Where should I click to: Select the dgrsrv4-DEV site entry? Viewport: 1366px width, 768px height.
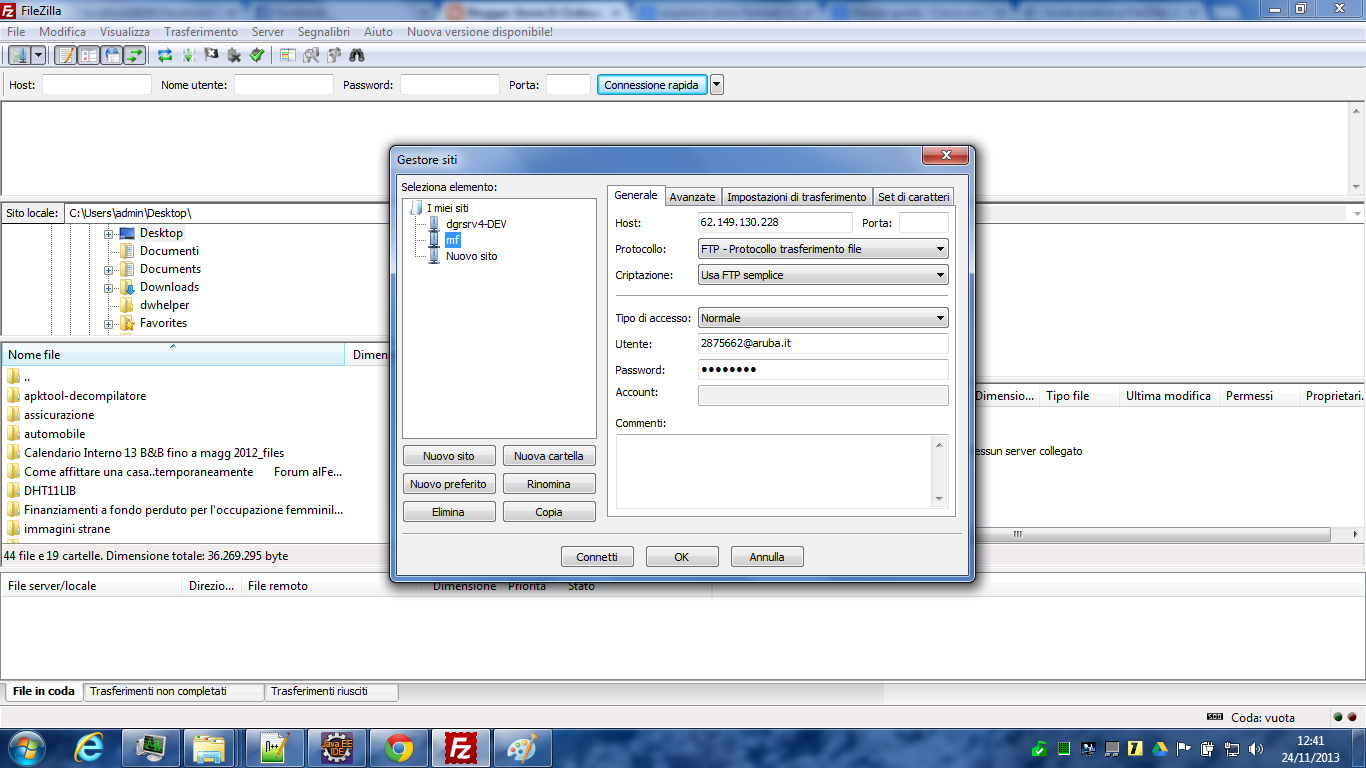(x=476, y=224)
